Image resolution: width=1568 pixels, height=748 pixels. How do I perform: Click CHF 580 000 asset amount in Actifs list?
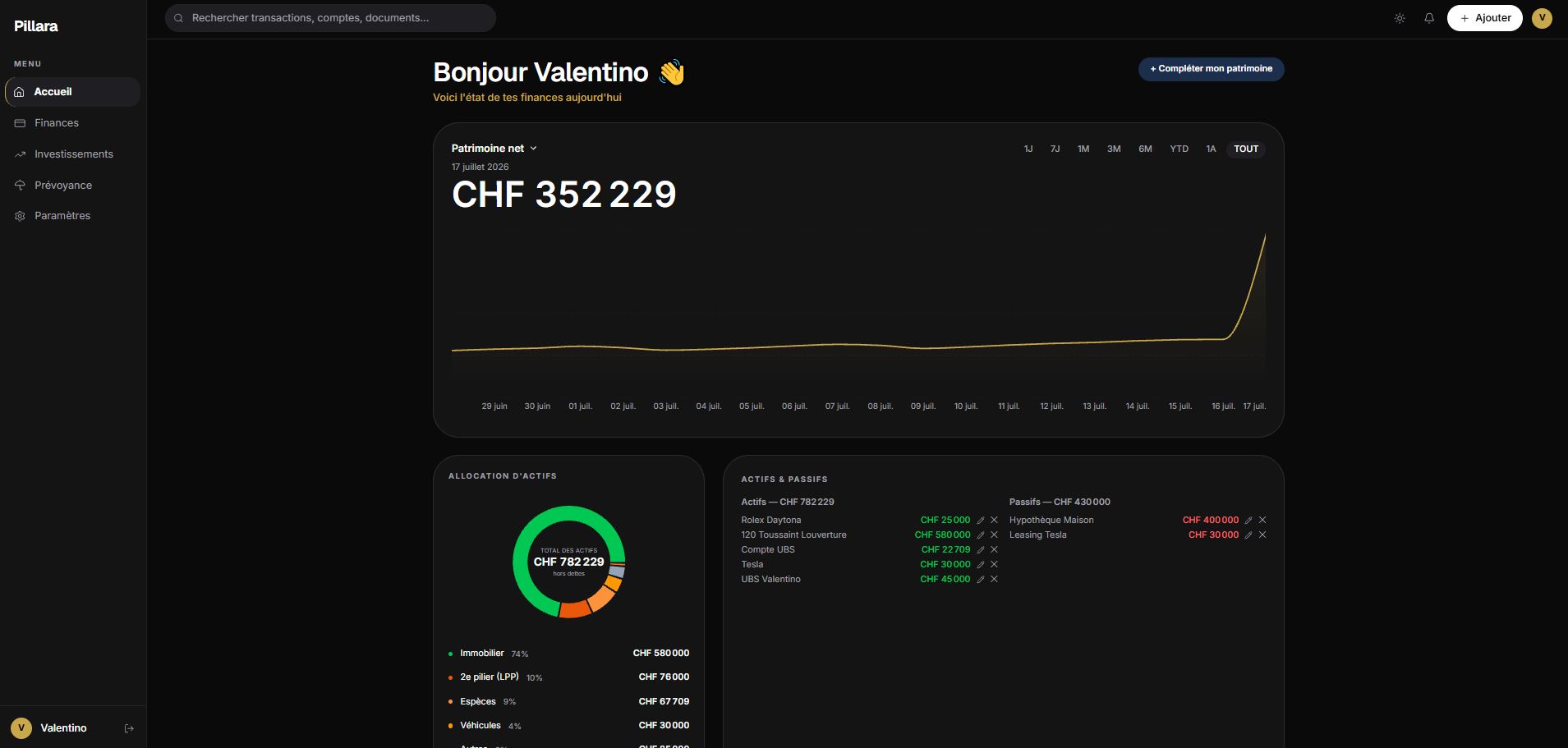pyautogui.click(x=942, y=535)
